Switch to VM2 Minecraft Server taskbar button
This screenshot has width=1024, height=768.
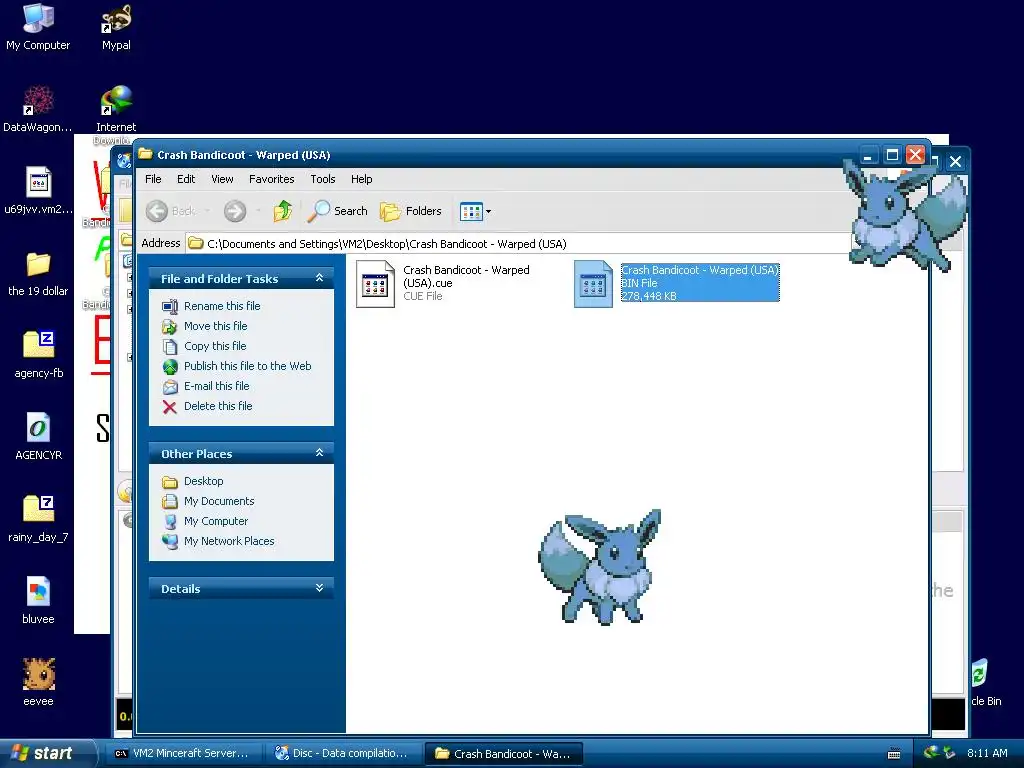pyautogui.click(x=183, y=754)
